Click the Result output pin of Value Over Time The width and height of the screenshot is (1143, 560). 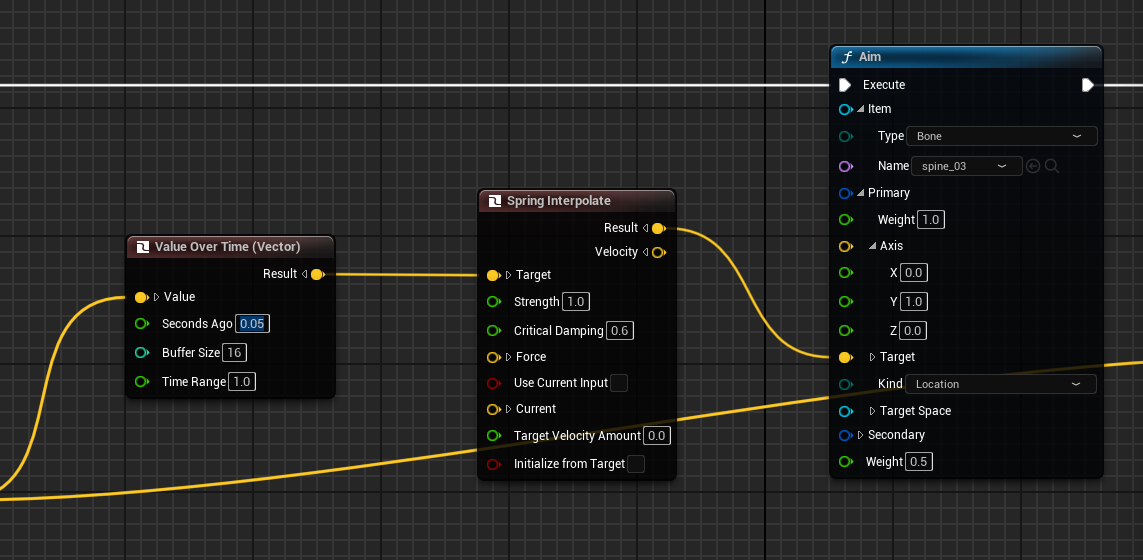point(317,274)
